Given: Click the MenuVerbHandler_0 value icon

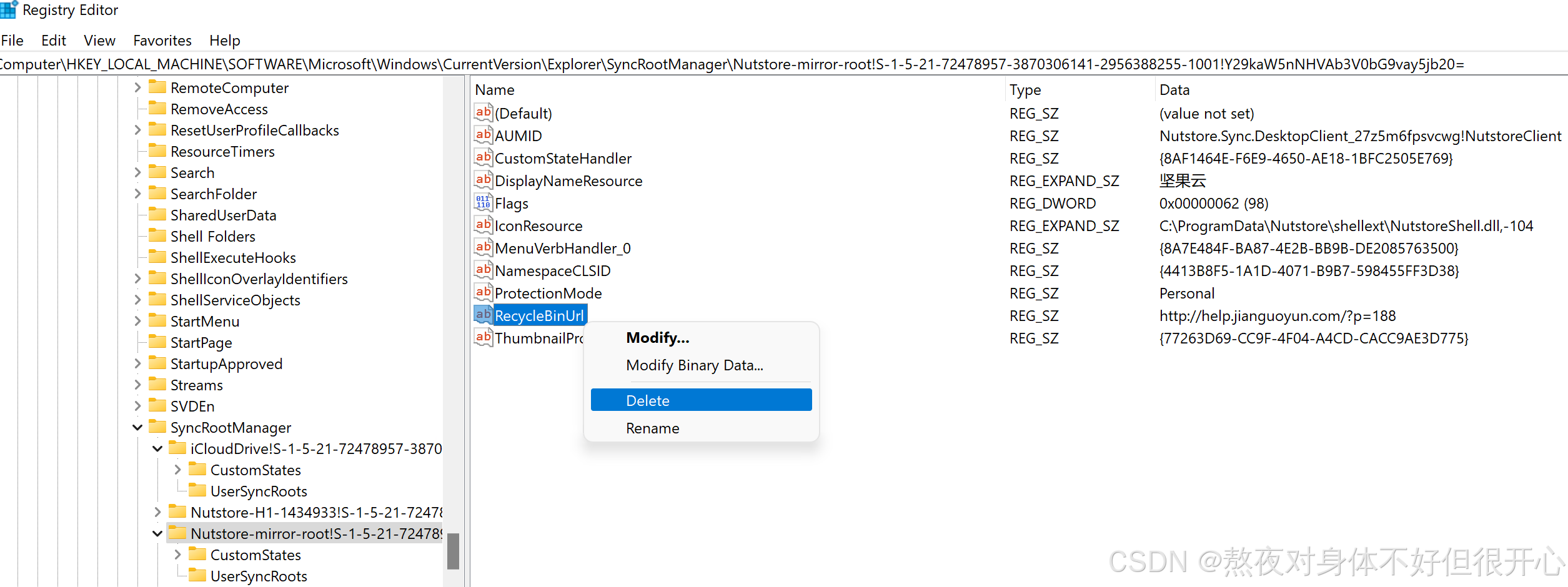Looking at the screenshot, I should tap(484, 248).
